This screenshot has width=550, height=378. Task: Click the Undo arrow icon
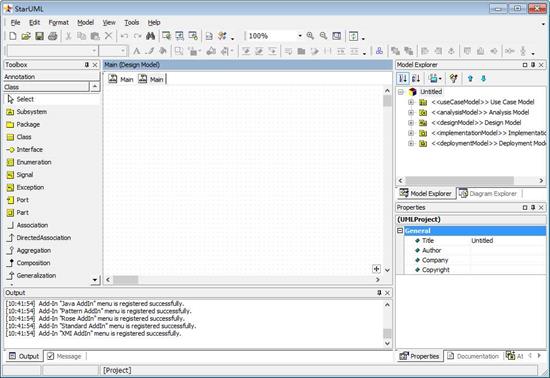click(124, 36)
